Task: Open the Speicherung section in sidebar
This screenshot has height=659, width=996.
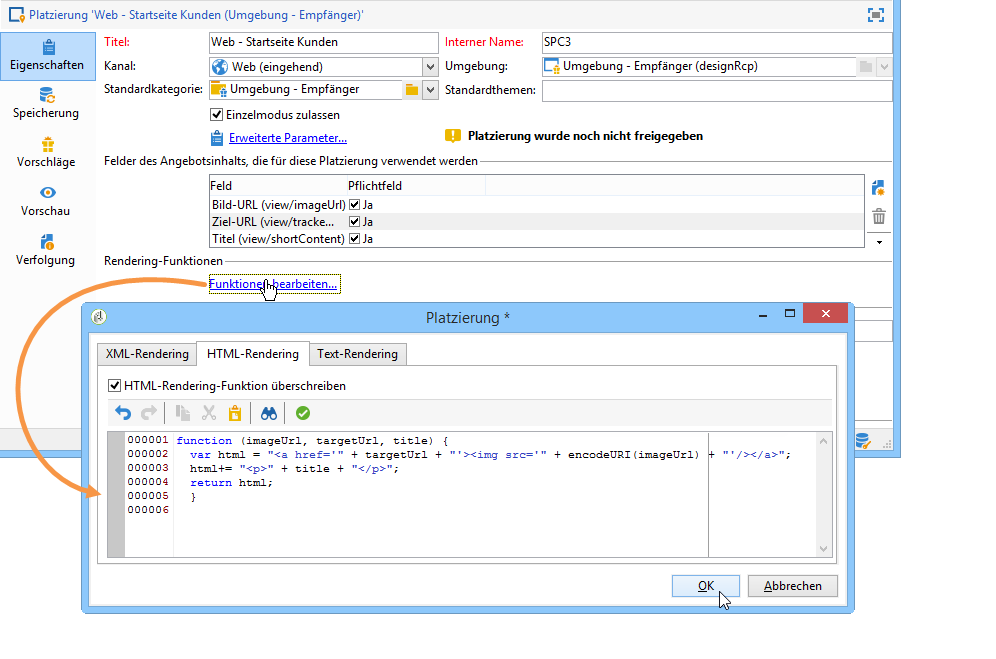Action: tap(46, 103)
